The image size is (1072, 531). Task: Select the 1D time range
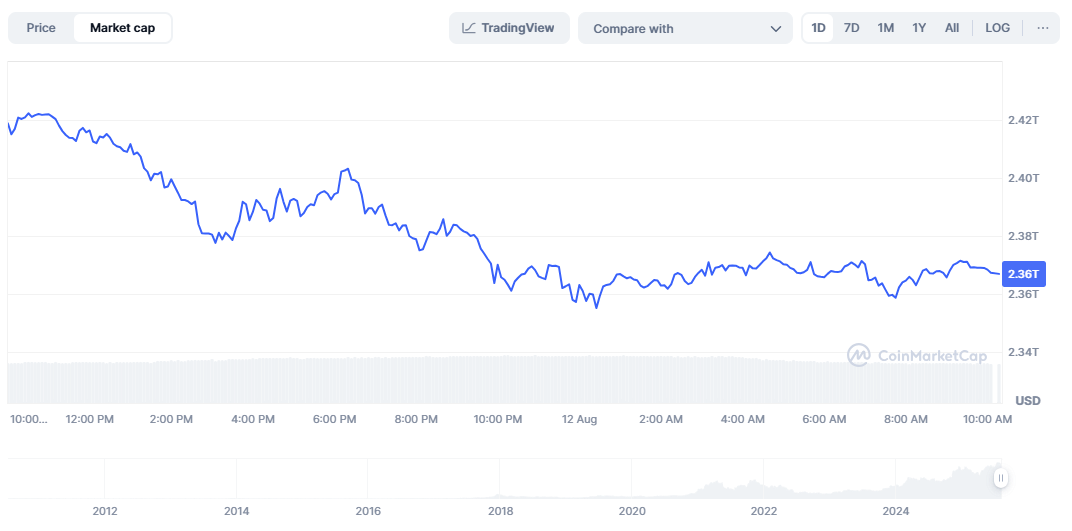point(818,28)
